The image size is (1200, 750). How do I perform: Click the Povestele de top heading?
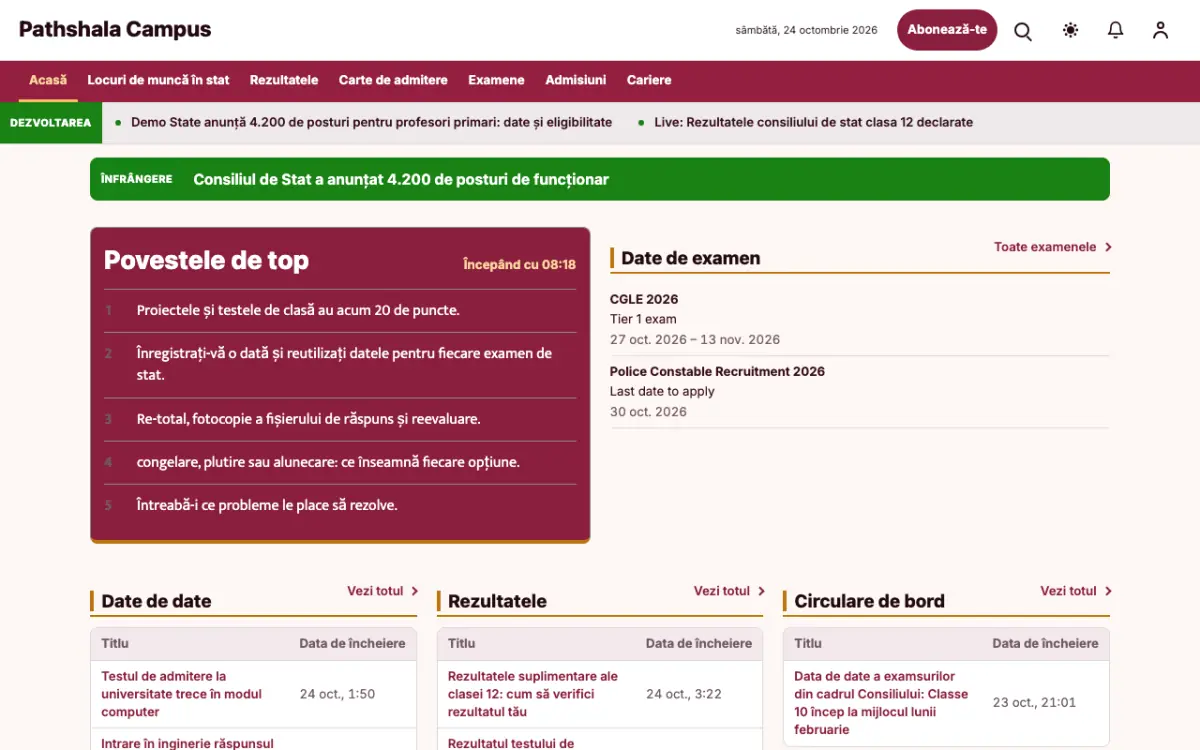pyautogui.click(x=206, y=260)
